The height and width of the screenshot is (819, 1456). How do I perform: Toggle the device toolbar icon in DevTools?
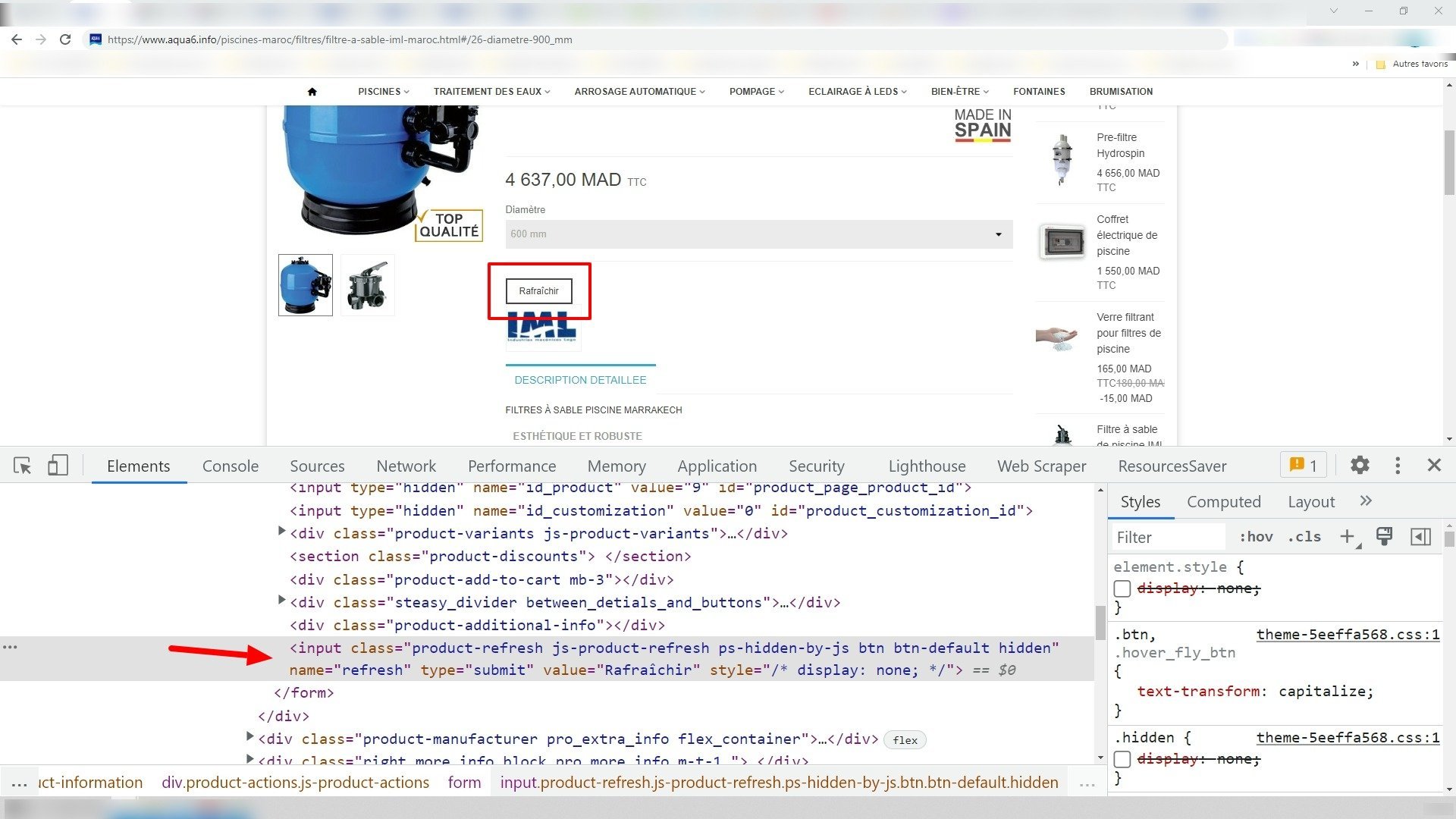point(58,466)
